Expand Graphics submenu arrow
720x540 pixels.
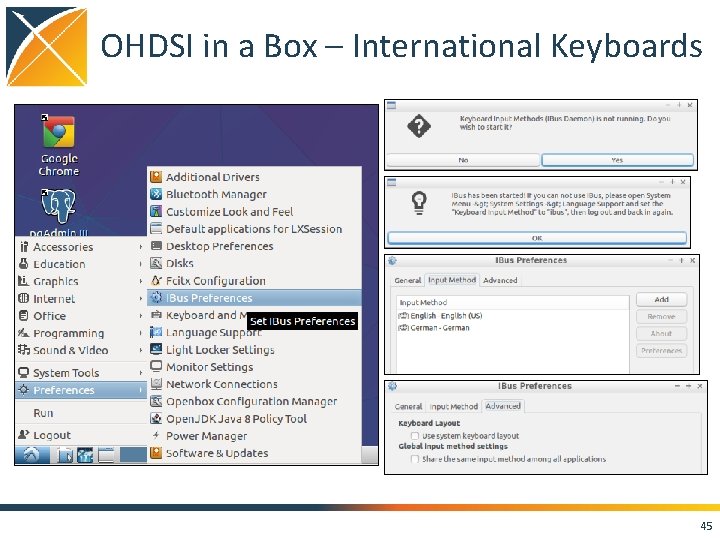tap(141, 281)
